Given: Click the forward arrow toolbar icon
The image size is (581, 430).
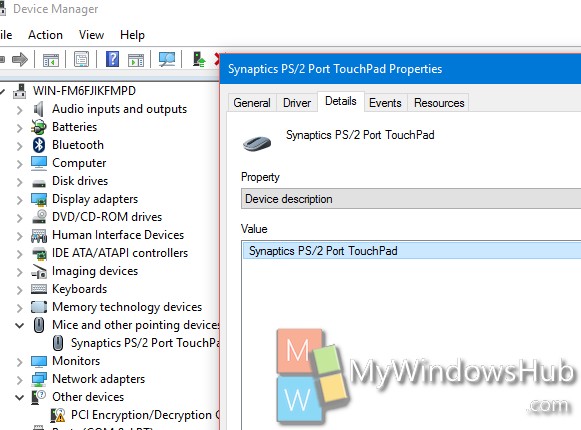Looking at the screenshot, I should tap(20, 59).
